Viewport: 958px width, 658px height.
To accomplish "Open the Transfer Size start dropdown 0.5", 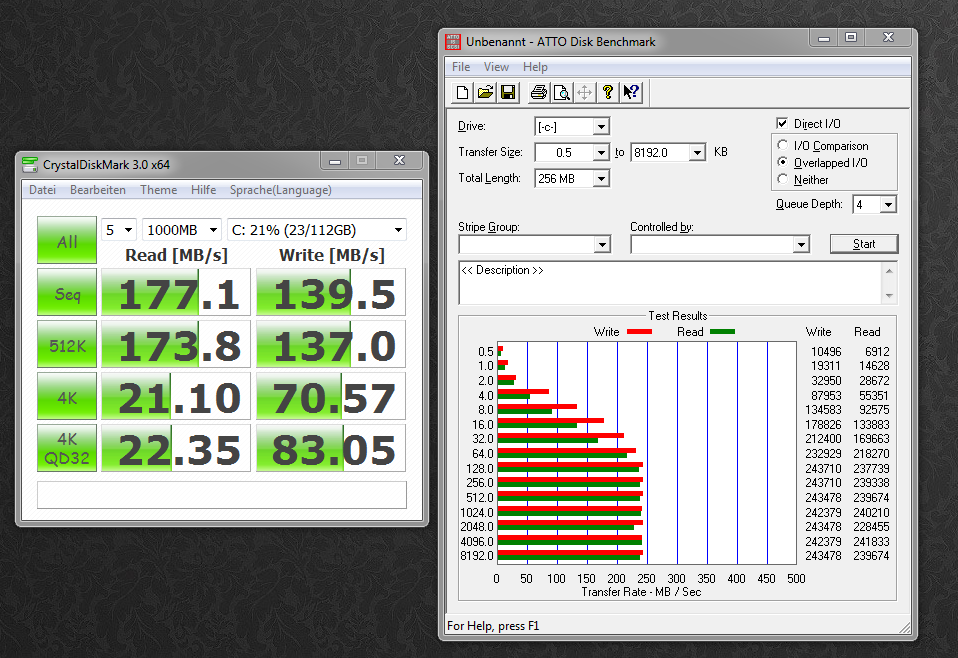I will coord(601,152).
